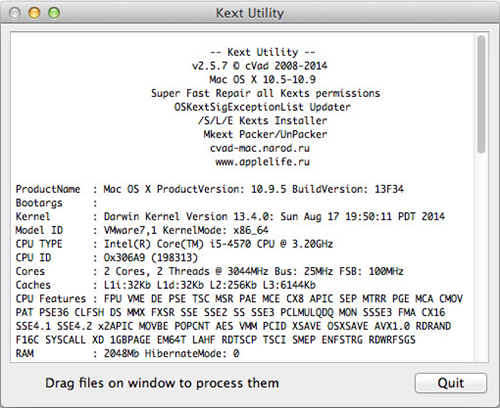This screenshot has height=408, width=500.
Task: Click 'Mkext Packer/UnPacker' line
Action: [x=265, y=134]
